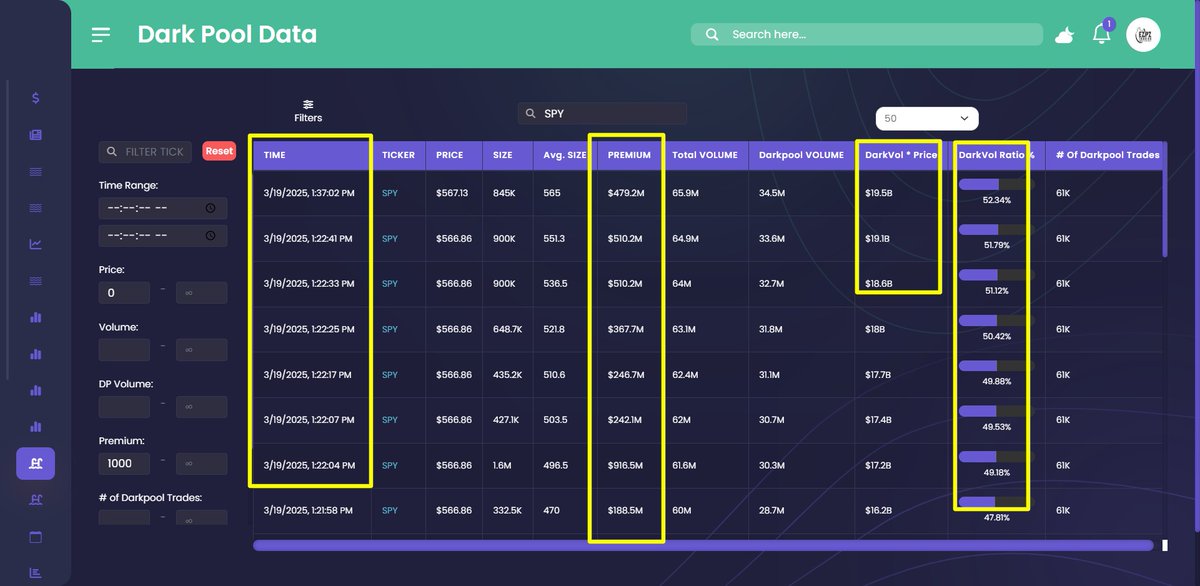Click the magnifier icon in header search

pyautogui.click(x=712, y=34)
